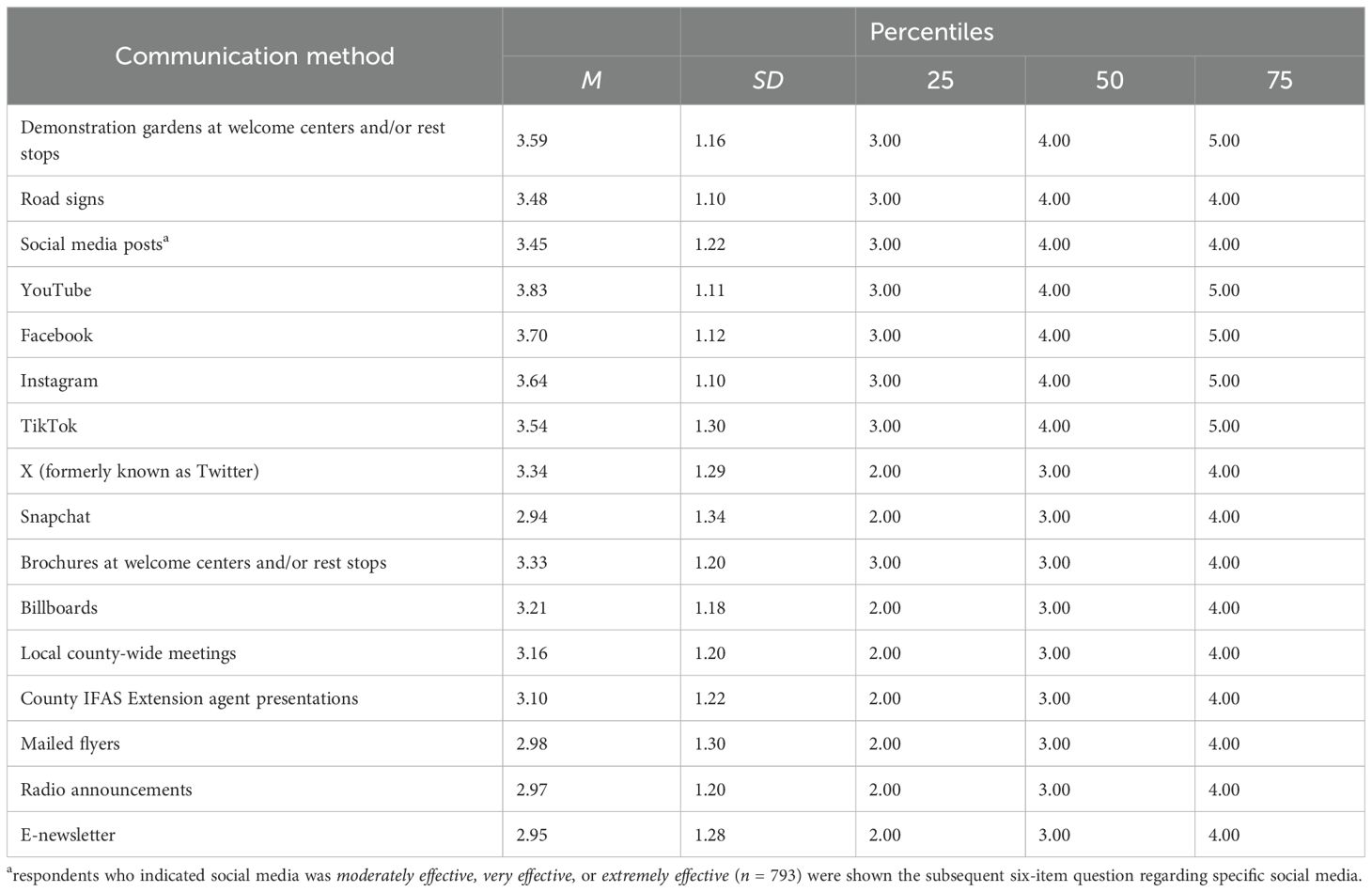Image resolution: width=1372 pixels, height=892 pixels.
Task: Click the Facebook row label
Action: pos(56,336)
